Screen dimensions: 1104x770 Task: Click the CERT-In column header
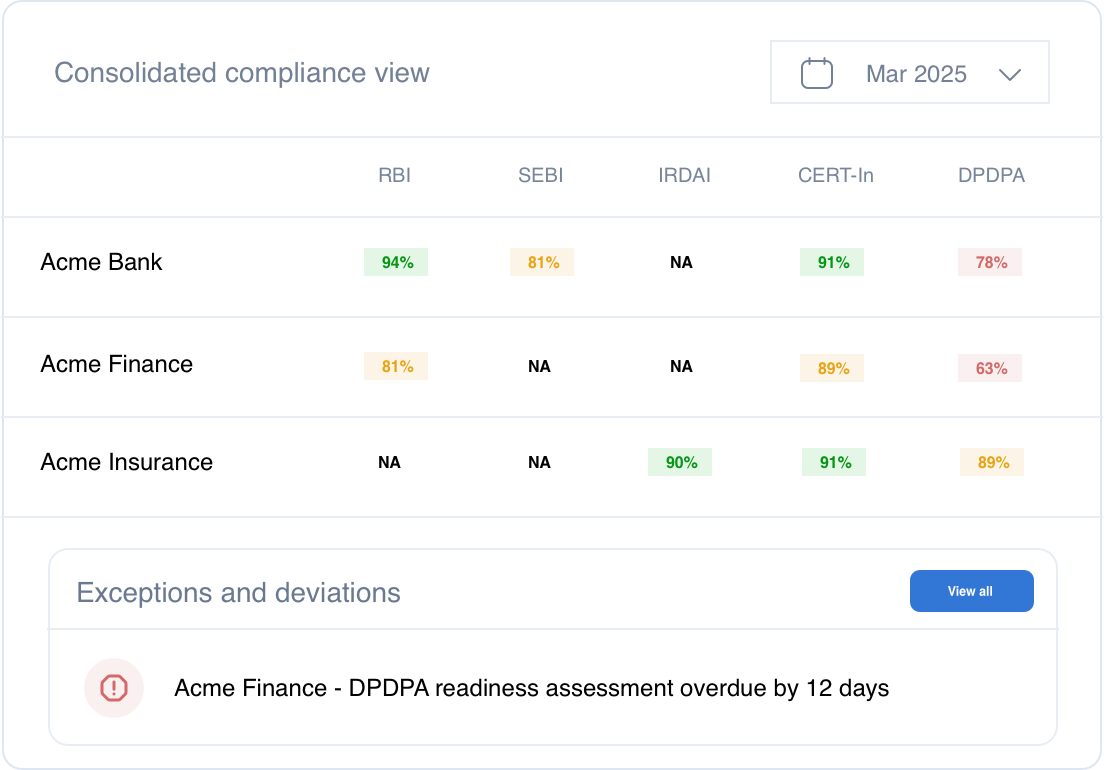tap(835, 176)
